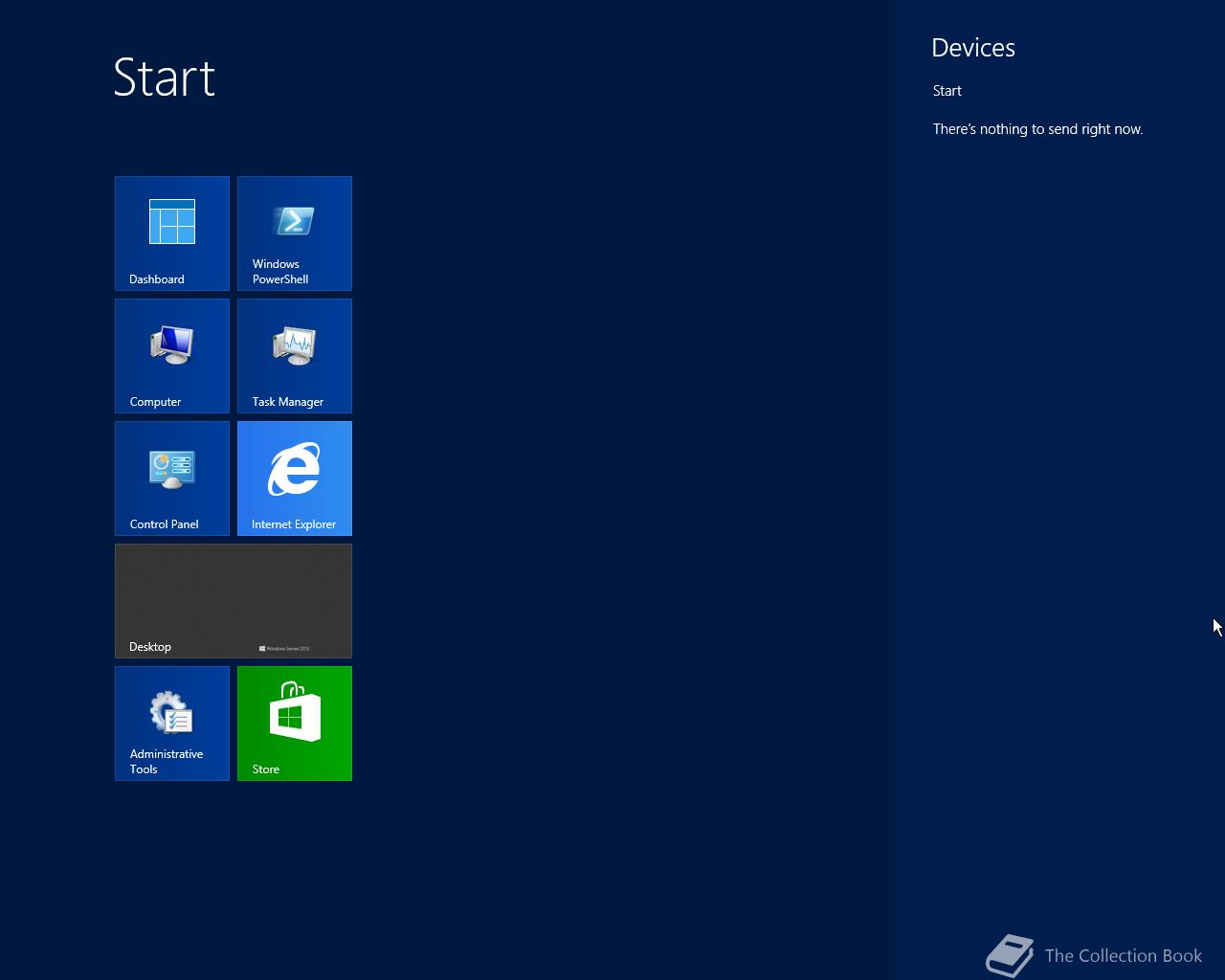The image size is (1225, 980).
Task: Open the Desktop tile
Action: 234,601
